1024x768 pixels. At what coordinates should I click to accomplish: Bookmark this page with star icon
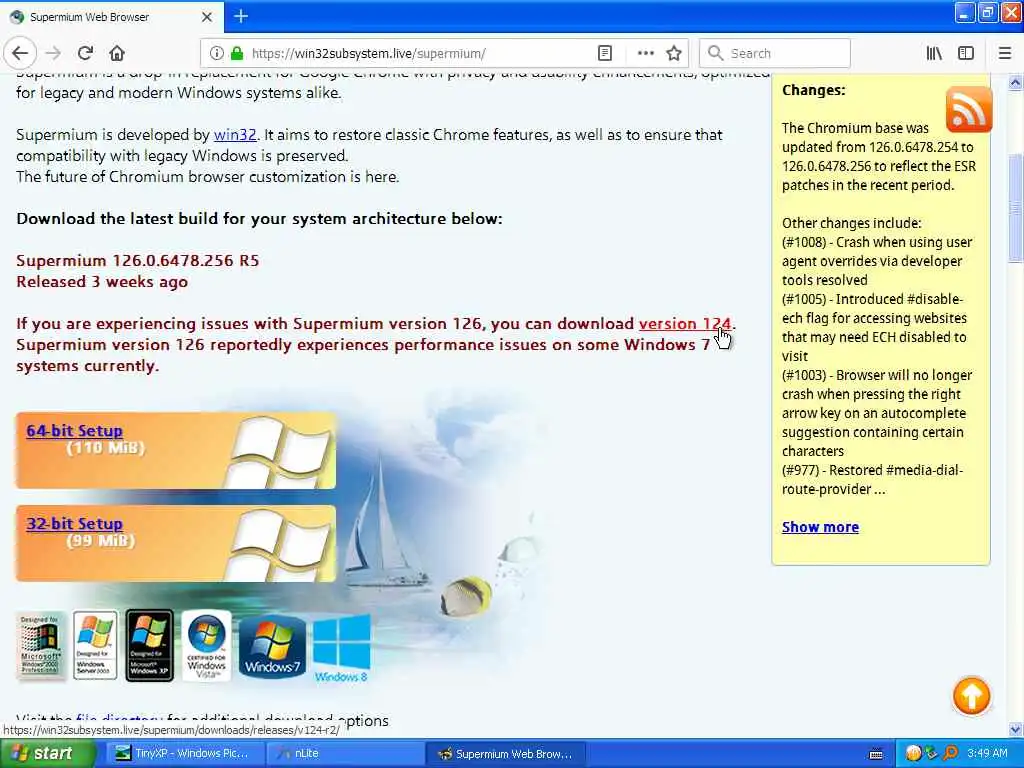pyautogui.click(x=674, y=54)
